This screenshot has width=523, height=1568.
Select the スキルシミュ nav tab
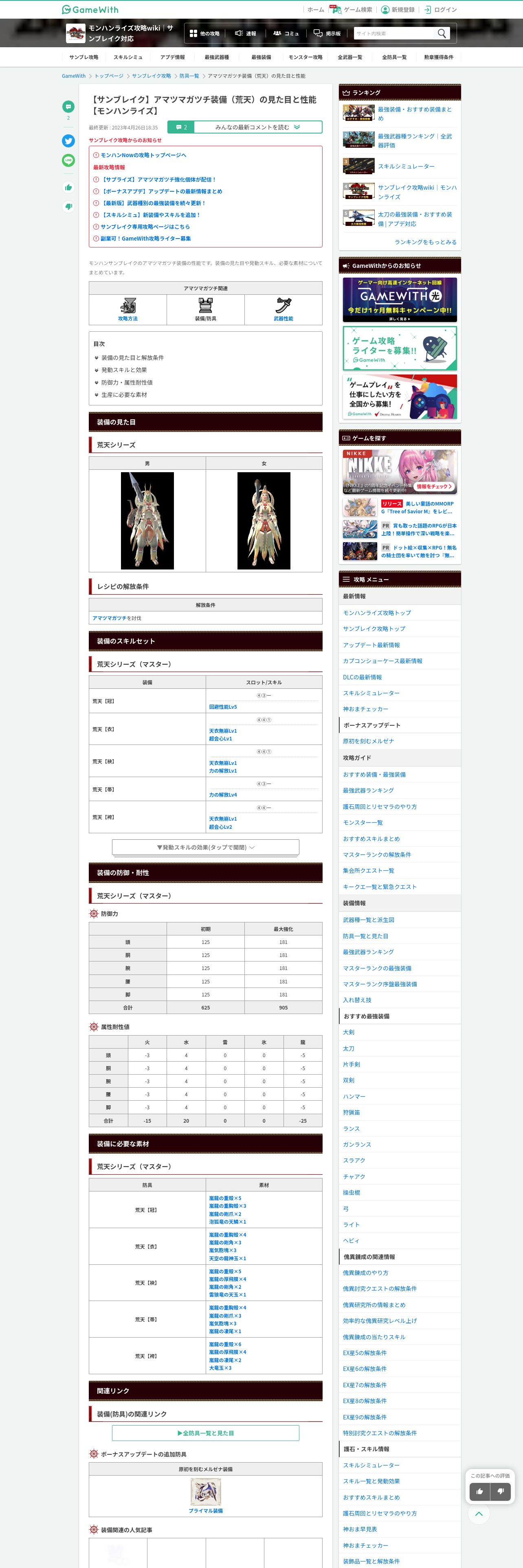click(128, 57)
